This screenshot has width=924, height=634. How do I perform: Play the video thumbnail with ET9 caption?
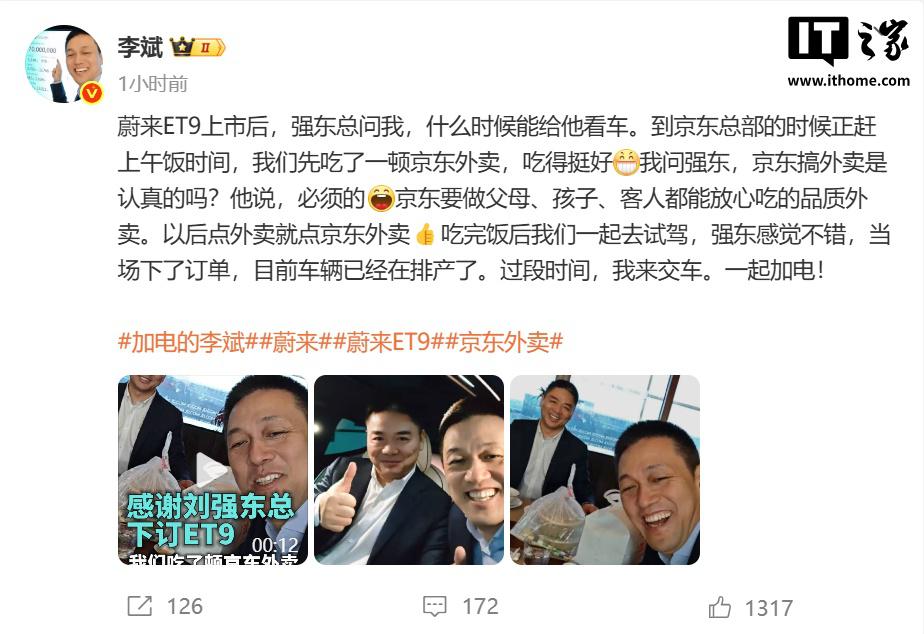click(213, 470)
